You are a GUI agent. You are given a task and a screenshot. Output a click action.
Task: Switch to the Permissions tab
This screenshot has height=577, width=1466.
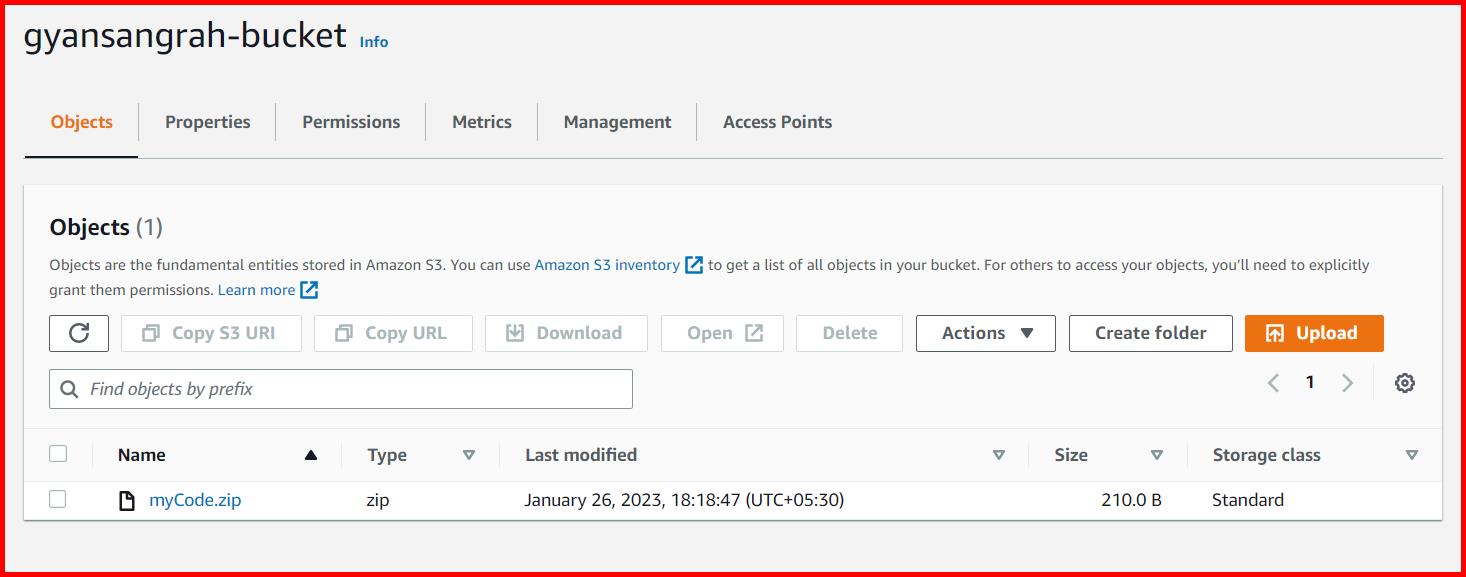click(350, 121)
